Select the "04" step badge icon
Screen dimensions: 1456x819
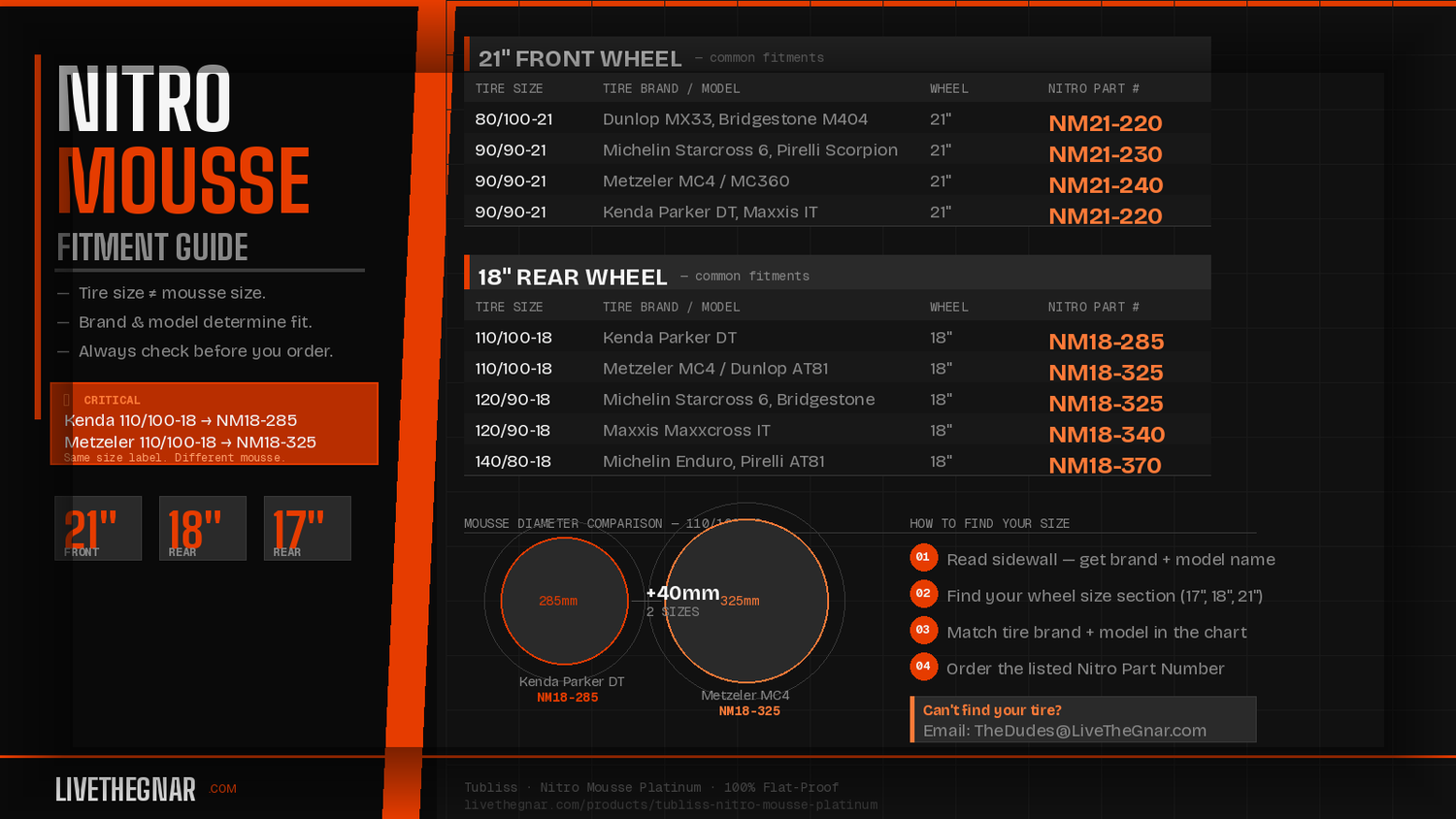tap(923, 667)
